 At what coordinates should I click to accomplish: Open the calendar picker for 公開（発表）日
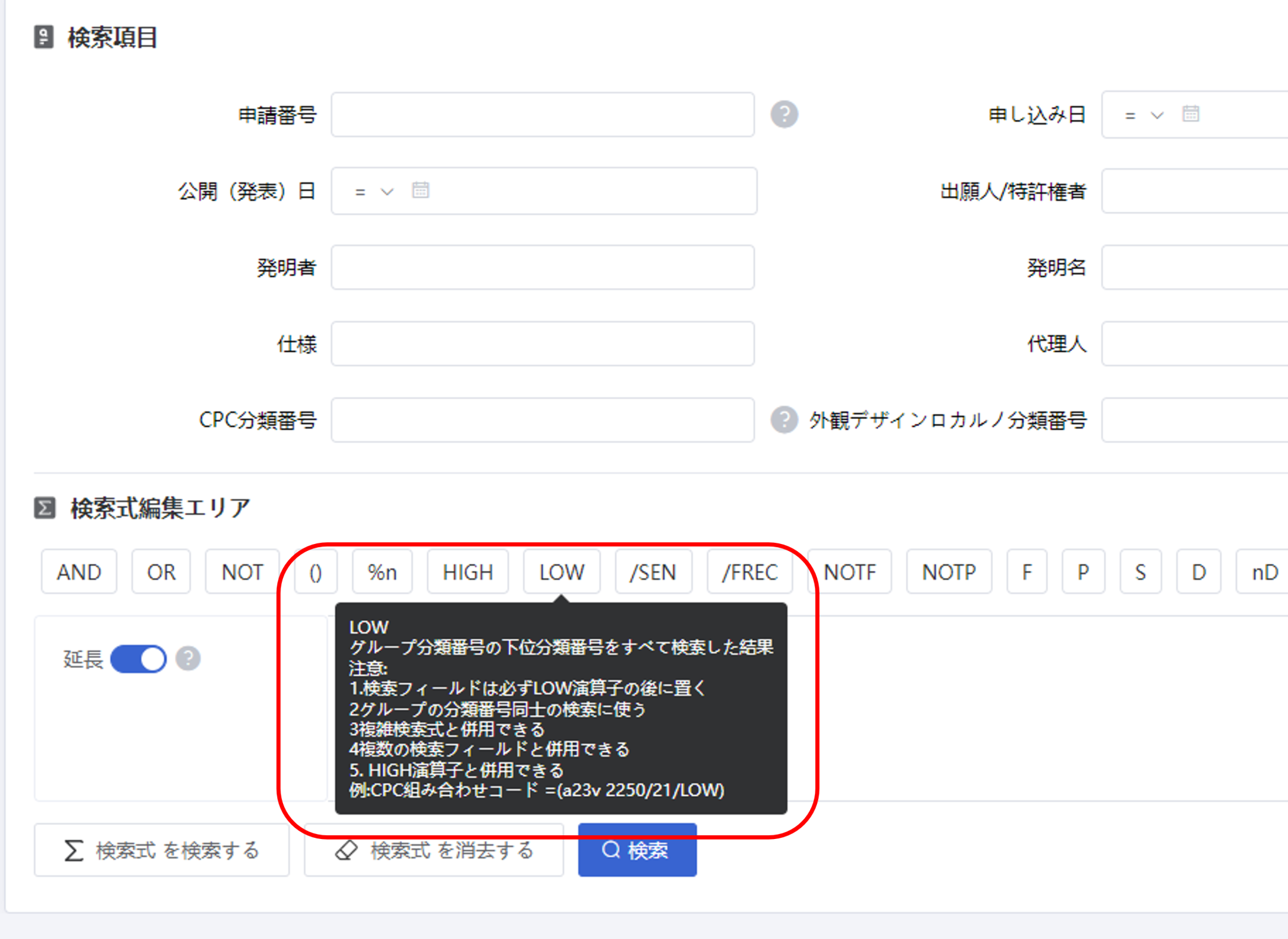pyautogui.click(x=420, y=191)
